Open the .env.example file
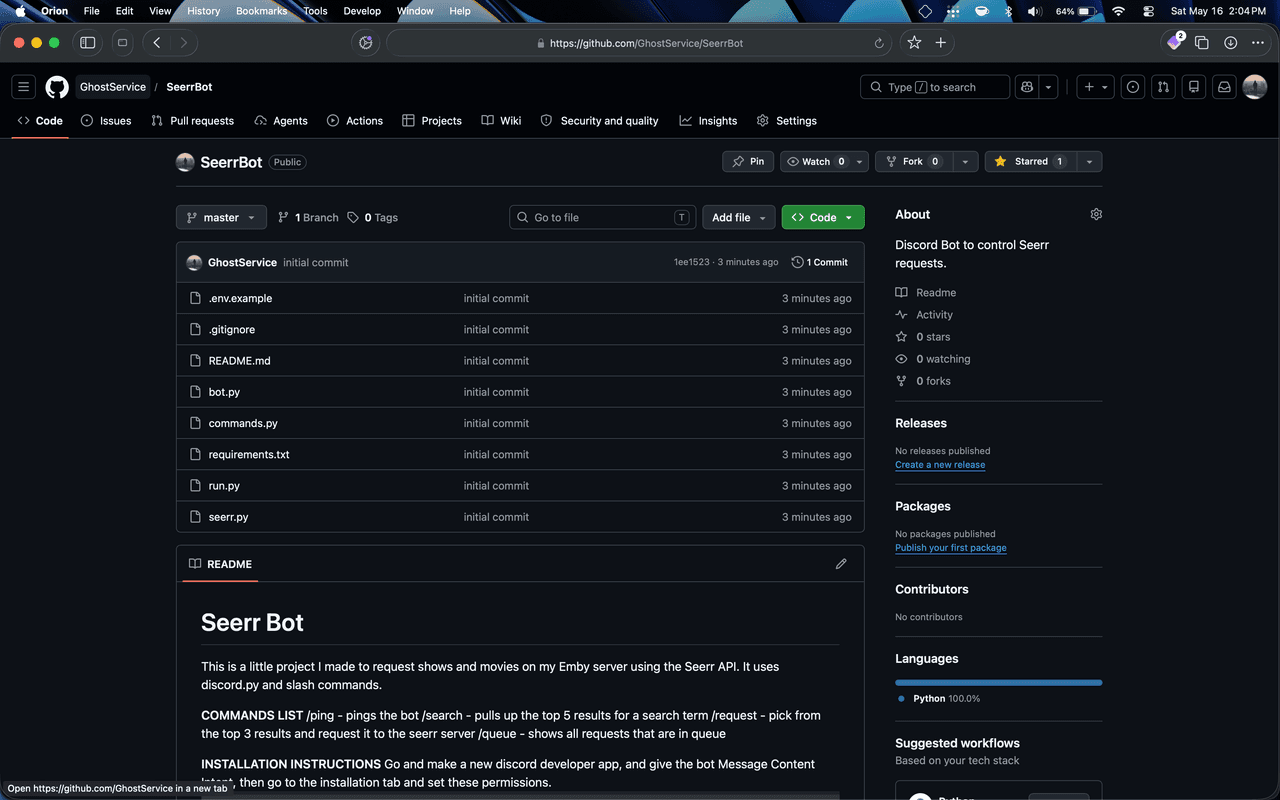Image resolution: width=1280 pixels, height=800 pixels. point(240,298)
